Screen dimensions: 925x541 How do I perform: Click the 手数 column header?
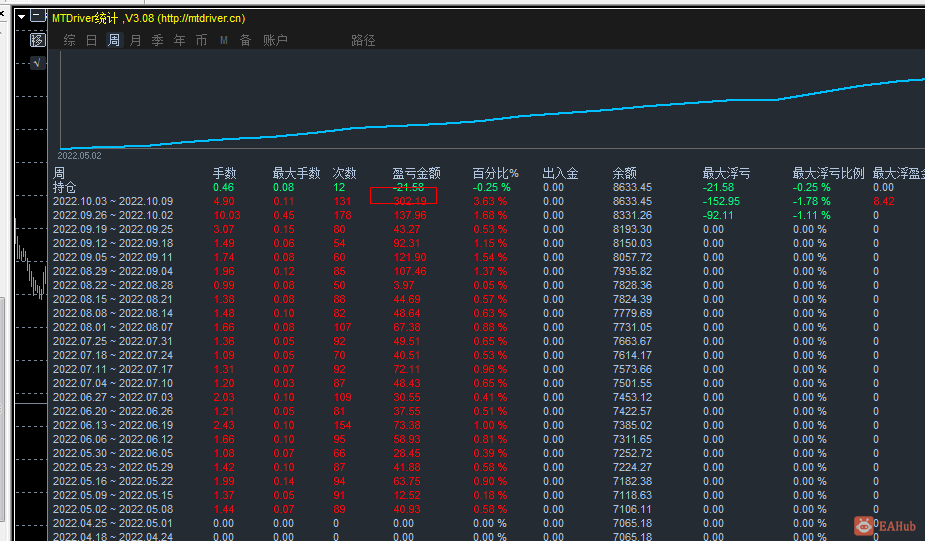click(x=224, y=173)
